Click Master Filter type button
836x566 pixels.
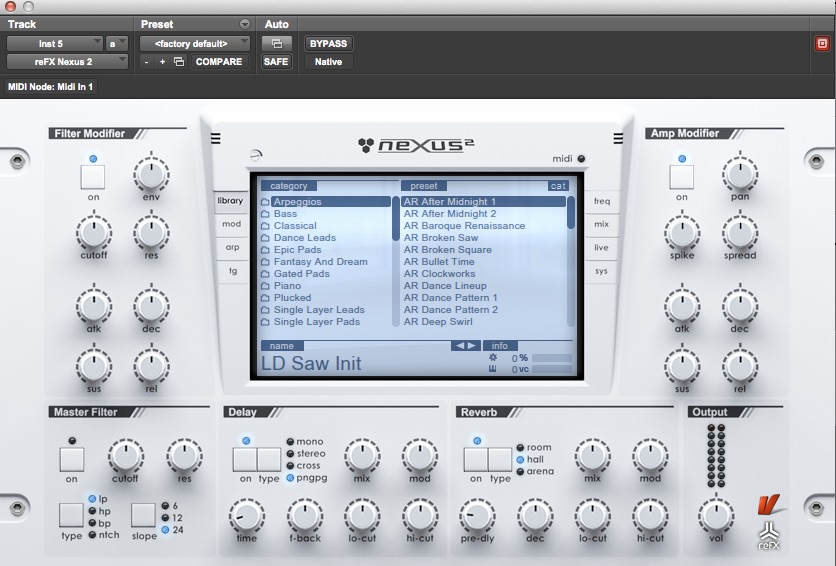(71, 515)
